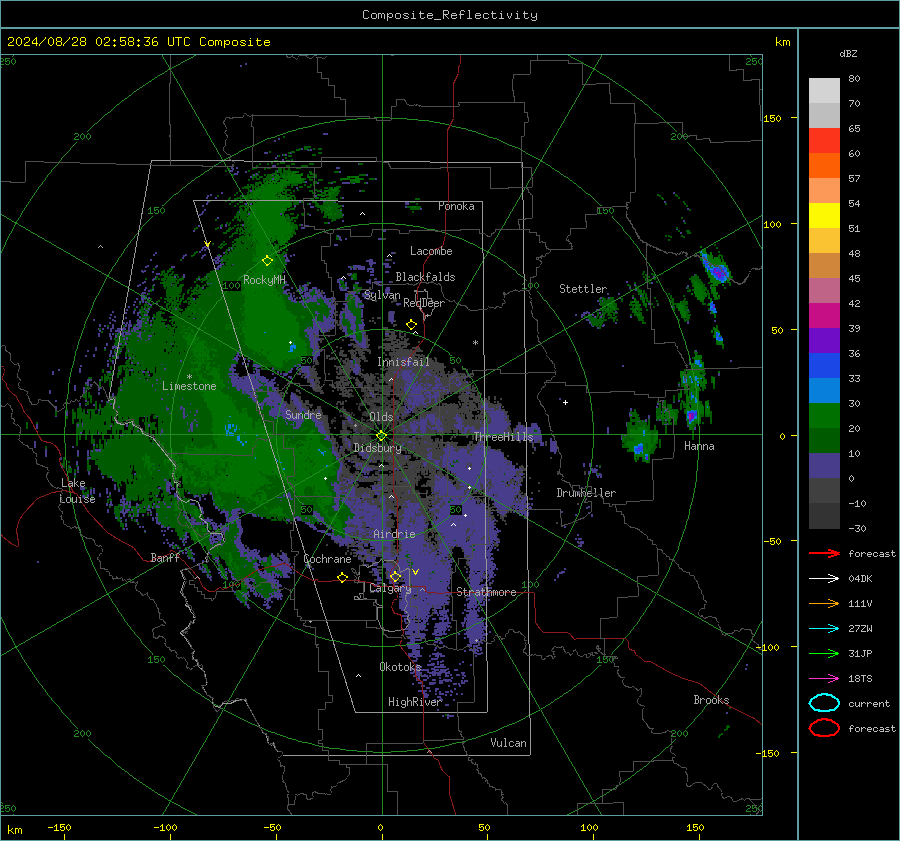Select the slate 10–0 dBZ swatch
The height and width of the screenshot is (841, 900).
(x=824, y=466)
